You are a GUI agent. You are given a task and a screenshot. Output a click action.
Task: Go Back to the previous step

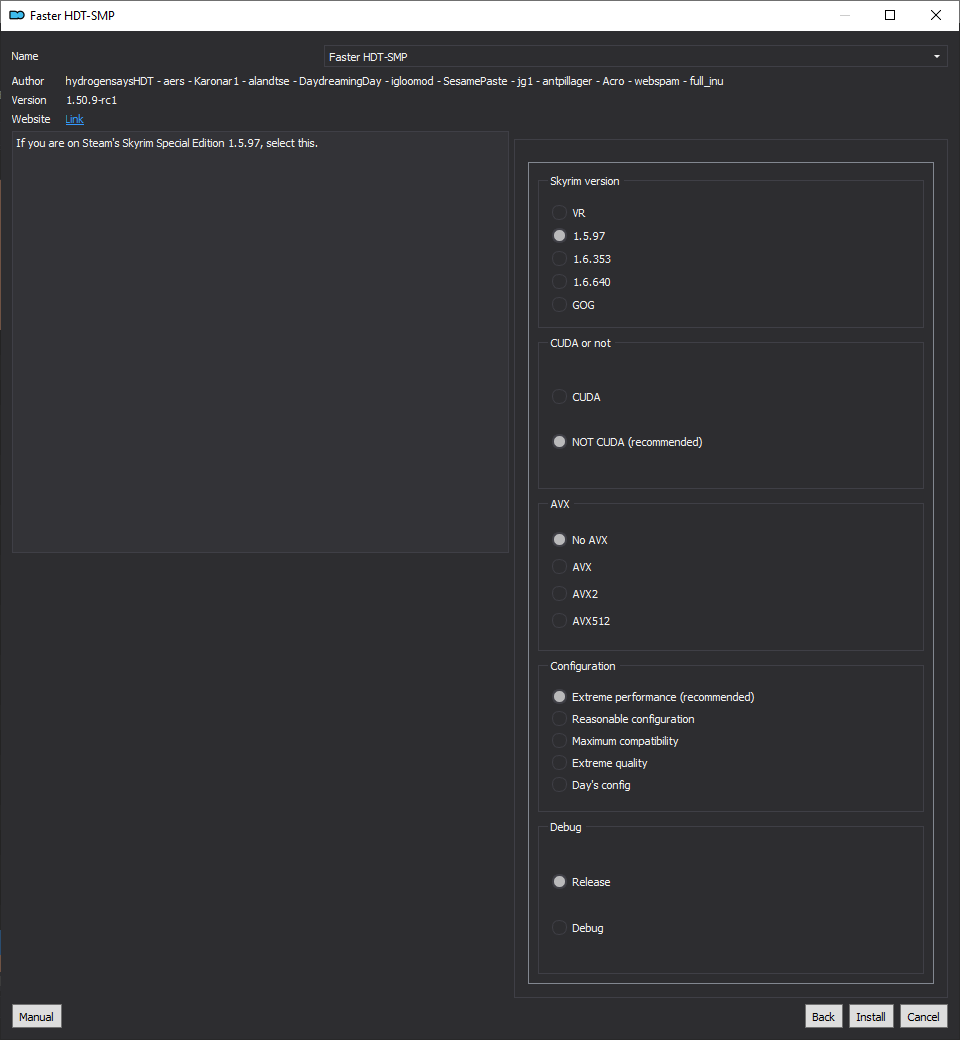pos(823,1017)
